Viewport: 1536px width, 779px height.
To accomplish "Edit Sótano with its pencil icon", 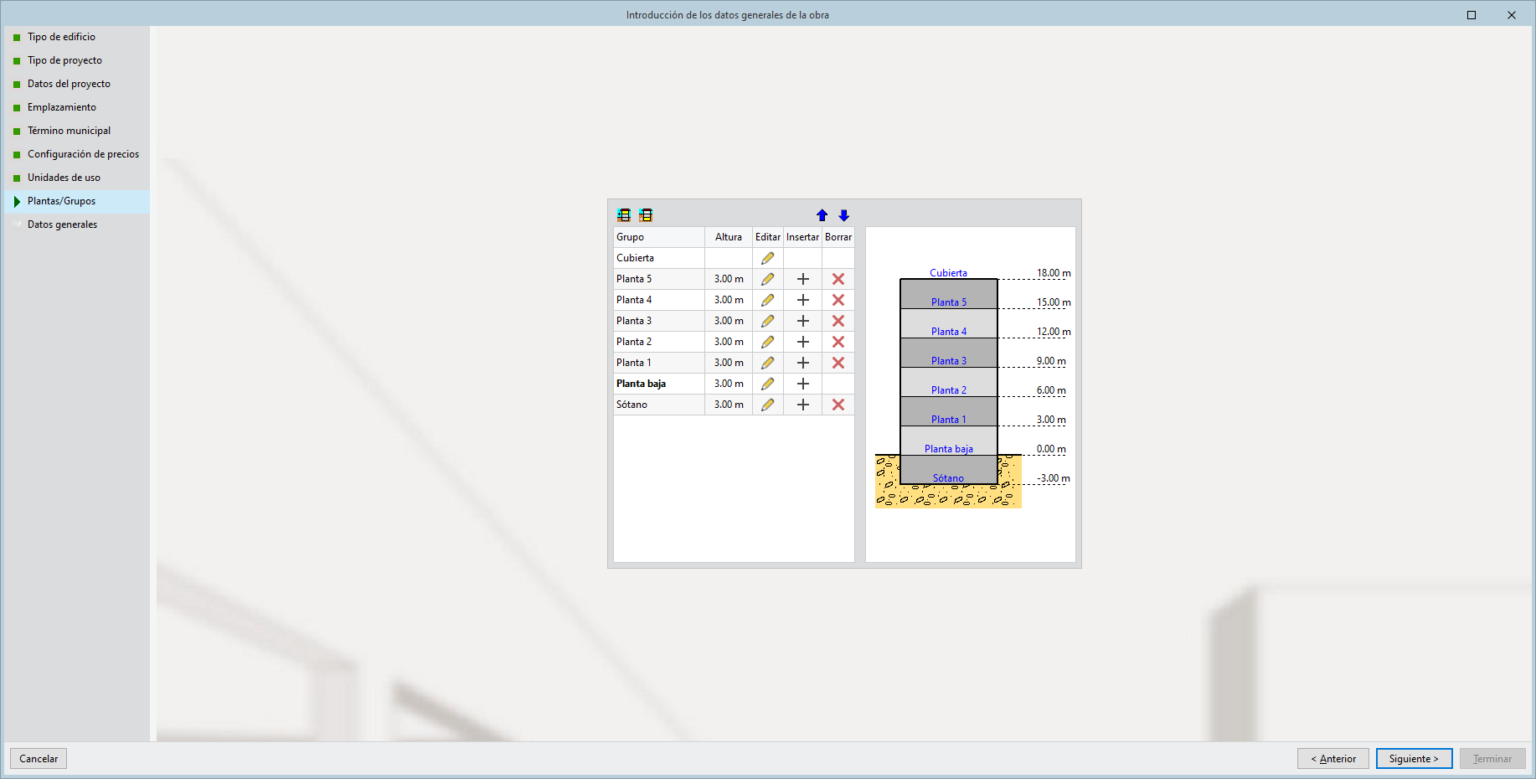I will click(x=767, y=404).
